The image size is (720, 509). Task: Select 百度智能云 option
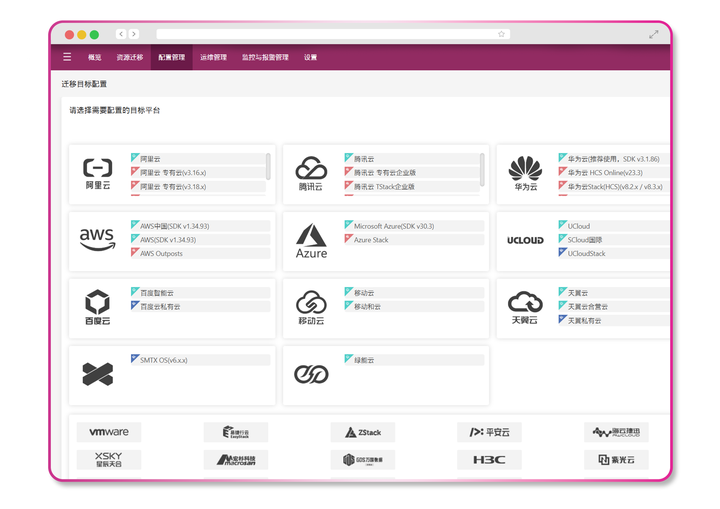200,293
